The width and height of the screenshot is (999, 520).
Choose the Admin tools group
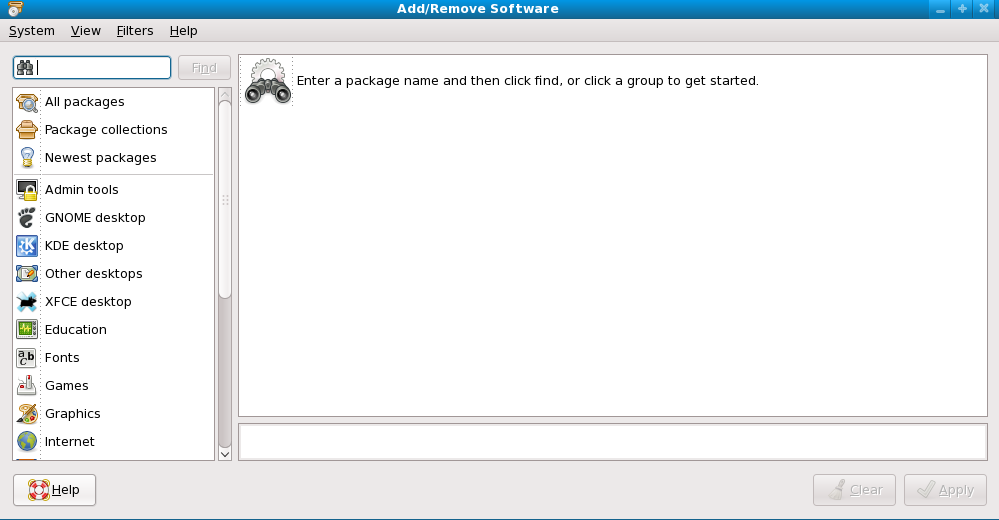[x=113, y=190]
